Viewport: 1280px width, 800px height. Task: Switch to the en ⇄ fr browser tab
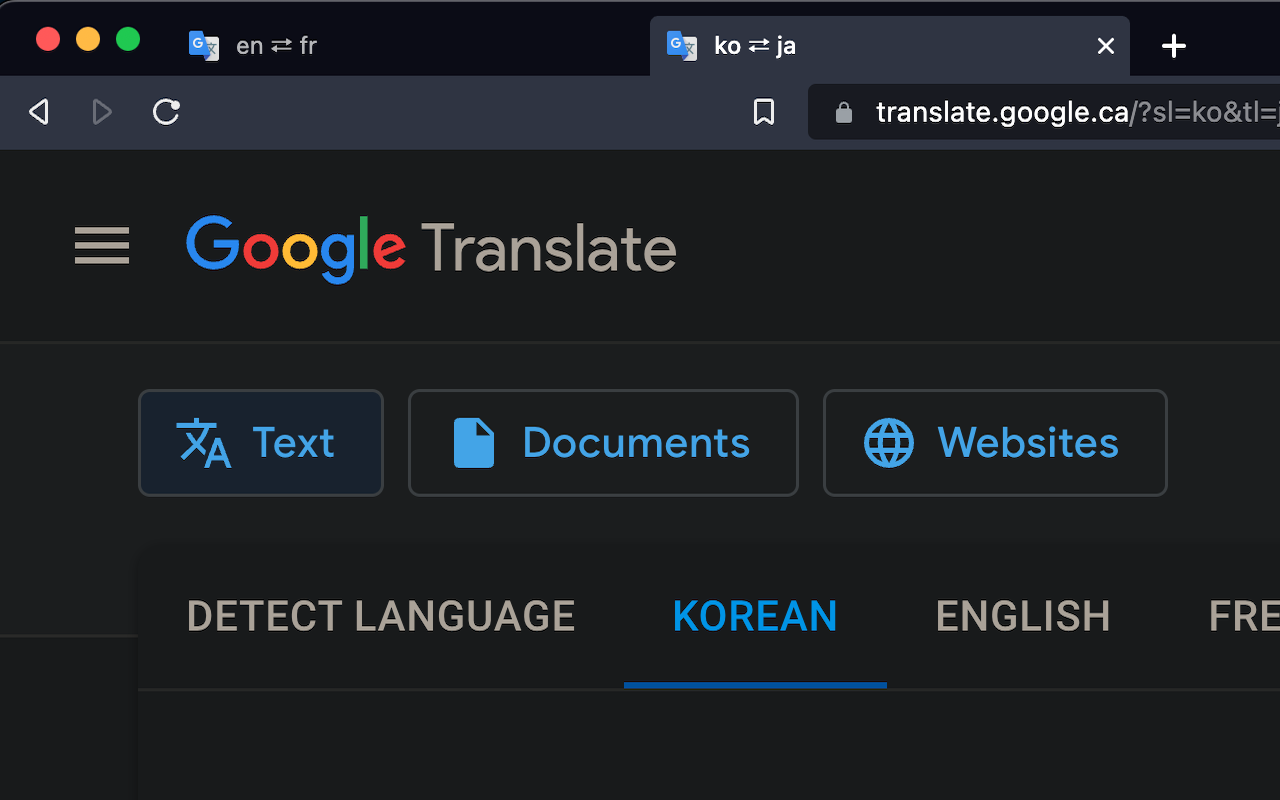tap(410, 46)
